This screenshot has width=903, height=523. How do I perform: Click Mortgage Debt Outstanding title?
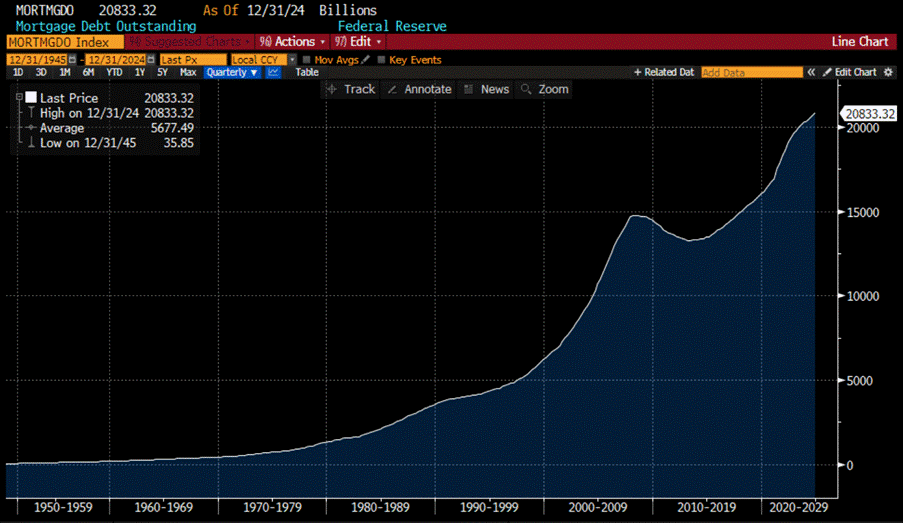[106, 26]
